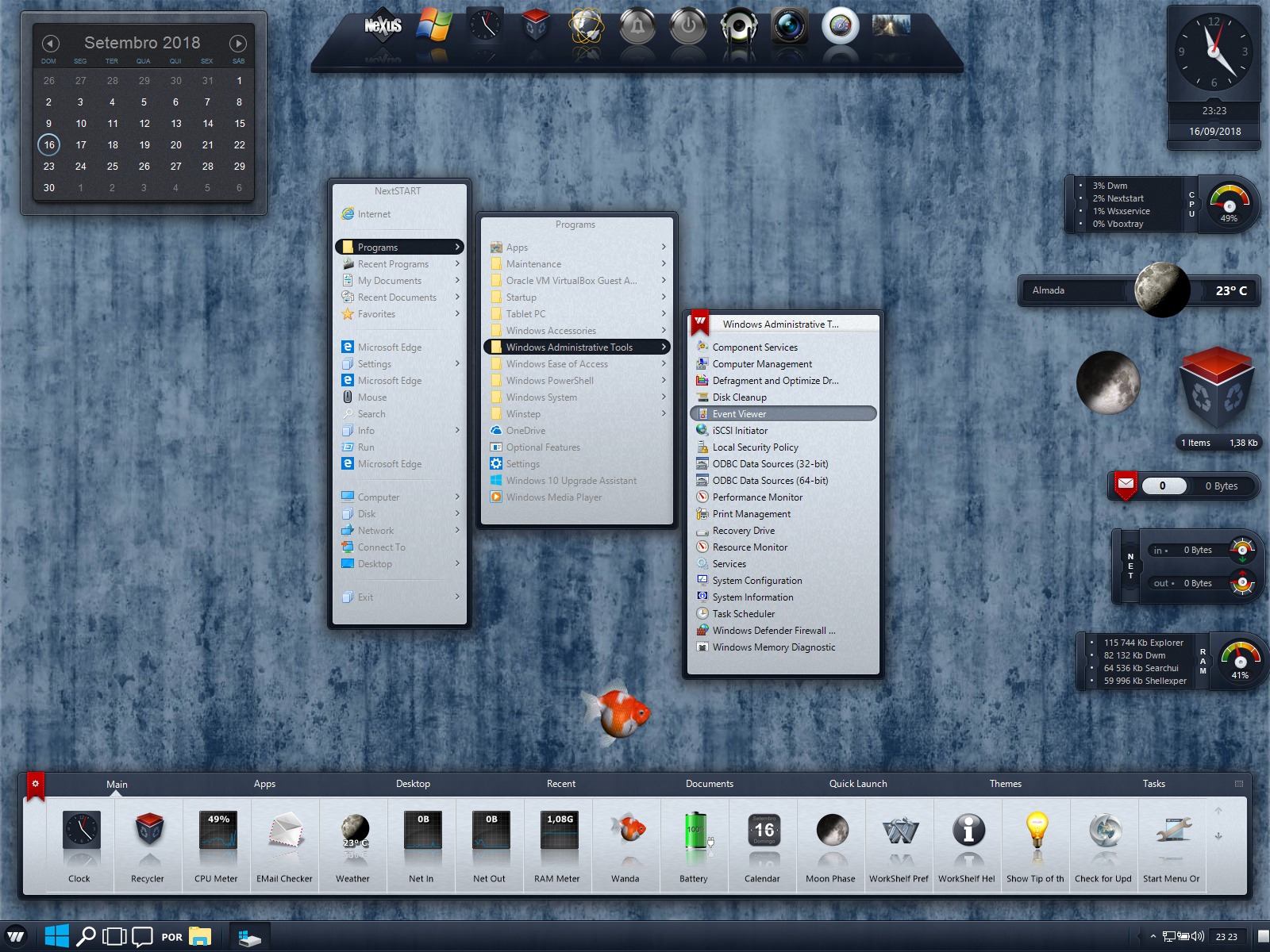
Task: Open the Calendar shelf icon
Action: [764, 831]
